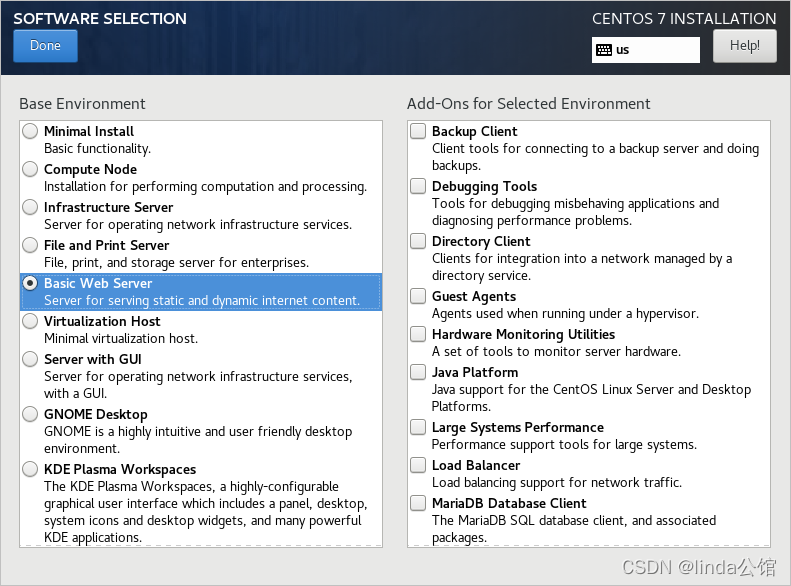Click 'Agents used when running under a hypervisor.'

coord(566,314)
